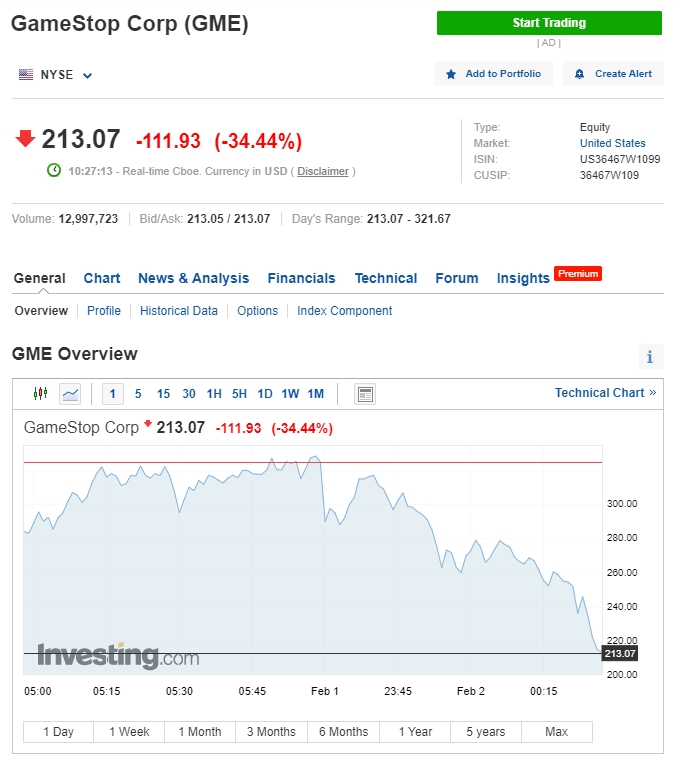Set chart range to 1 Month
The image size is (673, 760).
click(200, 731)
